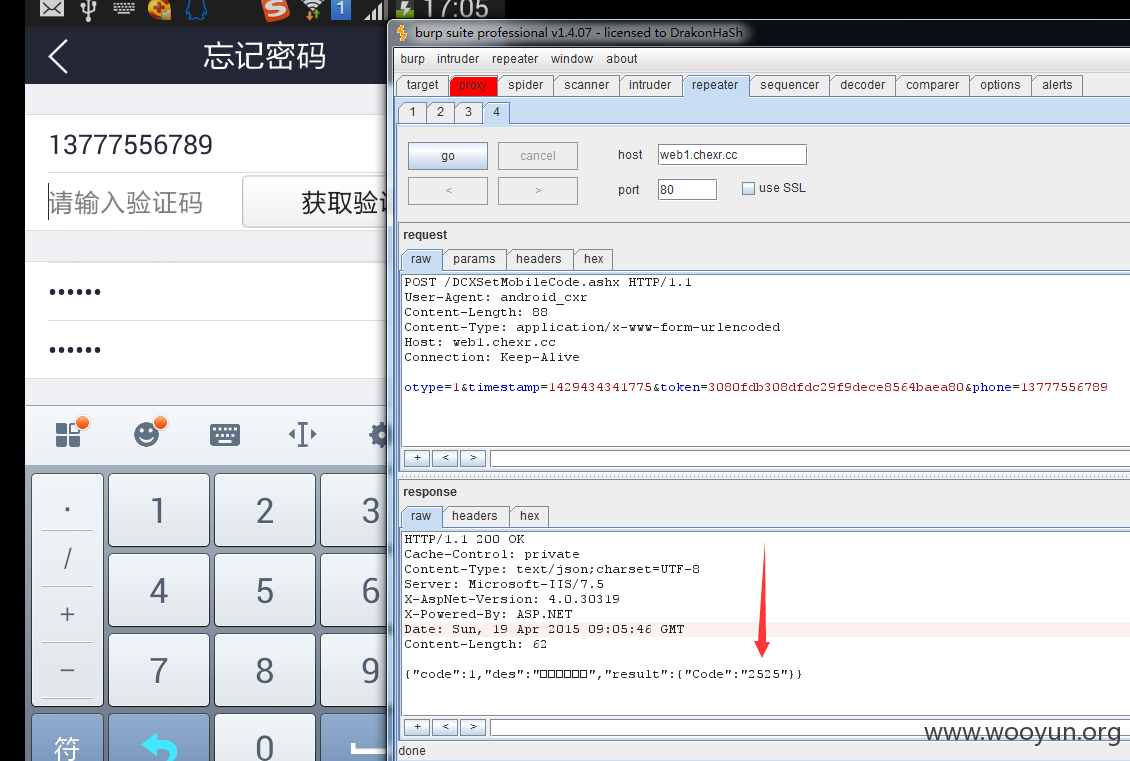Click the request search previous < button
Viewport: 1130px width, 761px height.
pyautogui.click(x=445, y=458)
